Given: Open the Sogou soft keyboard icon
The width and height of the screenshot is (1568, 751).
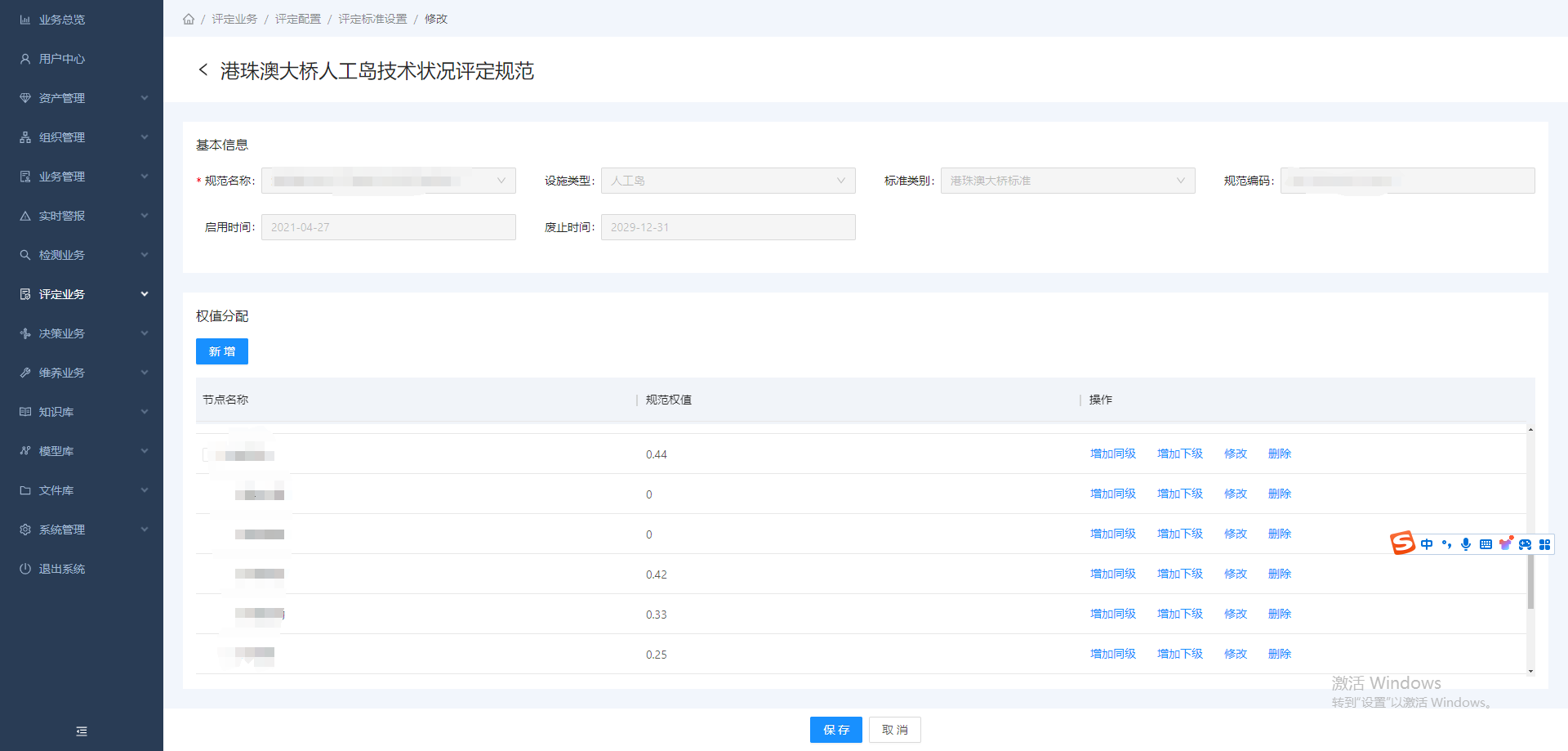Looking at the screenshot, I should [x=1486, y=544].
